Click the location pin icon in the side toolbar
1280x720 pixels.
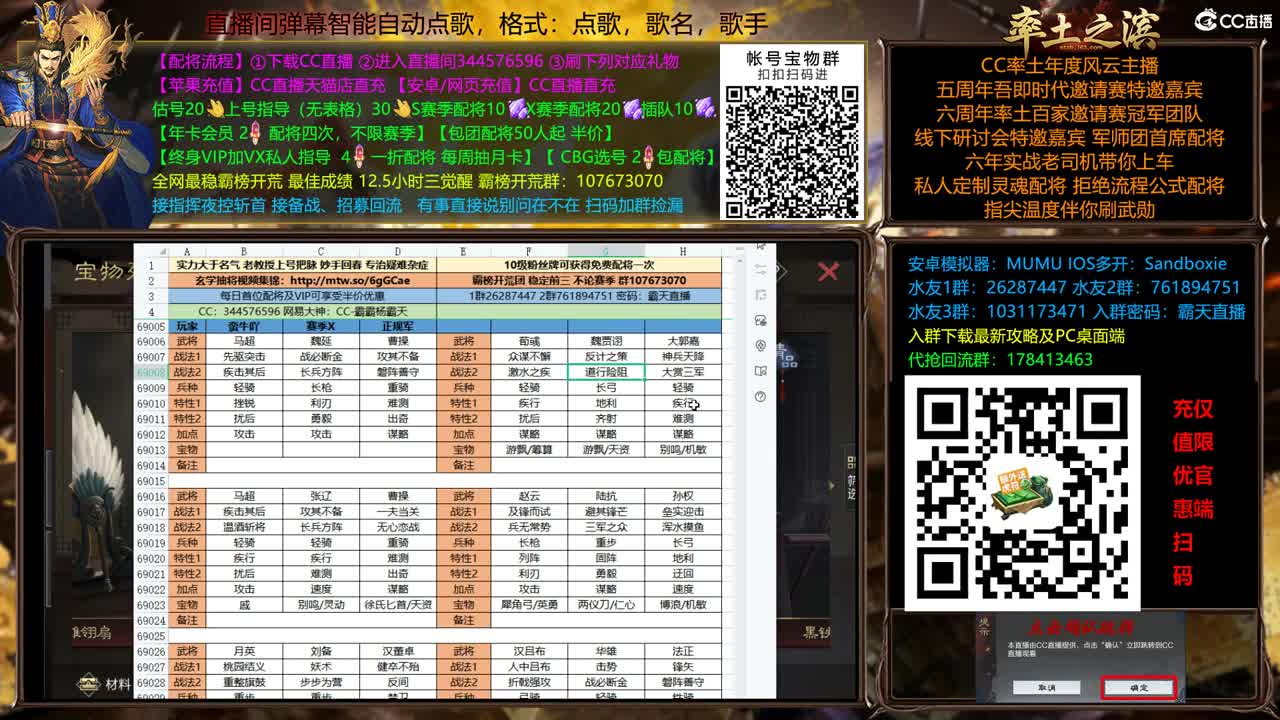point(761,345)
